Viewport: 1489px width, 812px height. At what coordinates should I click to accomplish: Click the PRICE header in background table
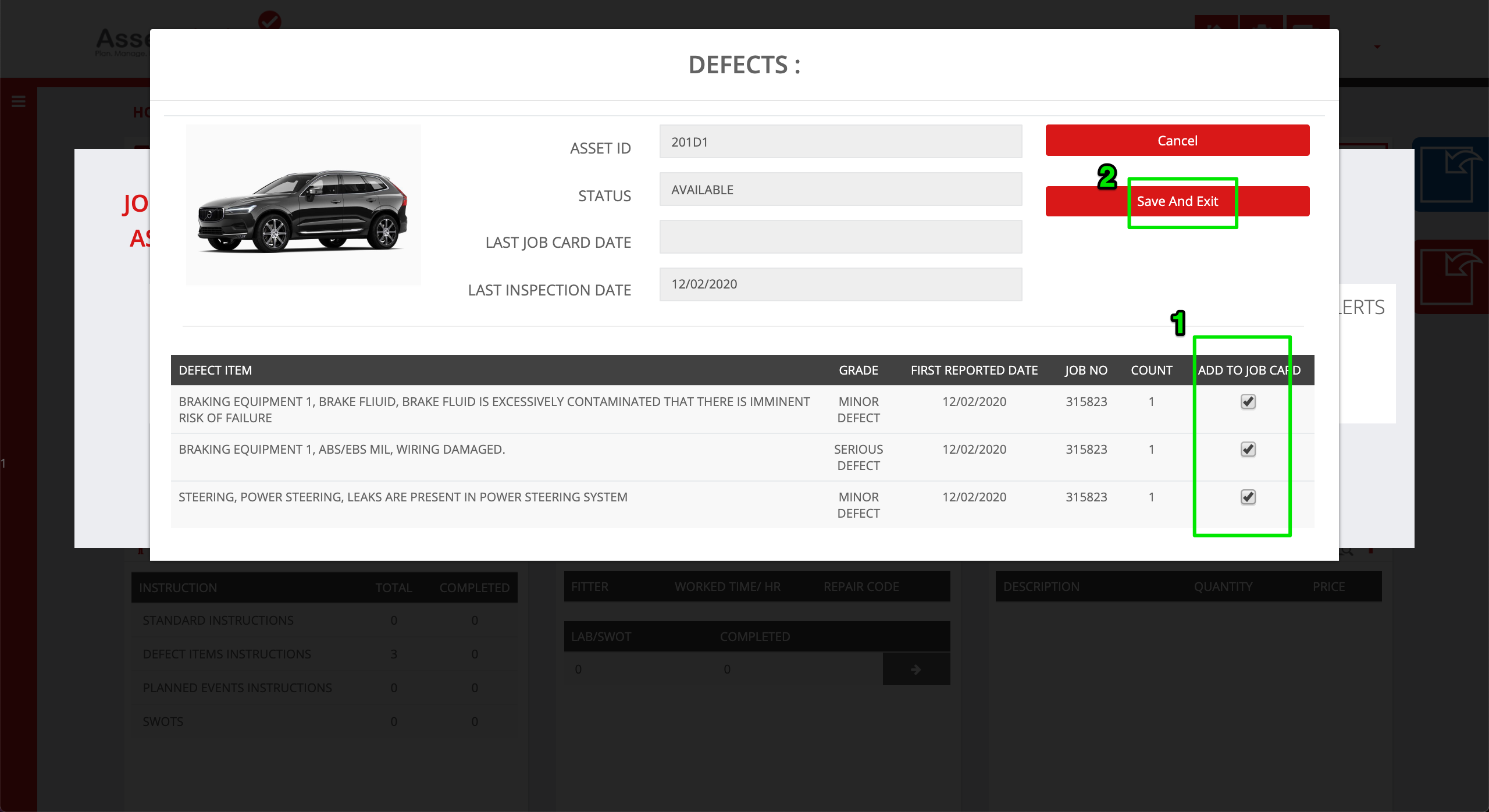(x=1328, y=586)
